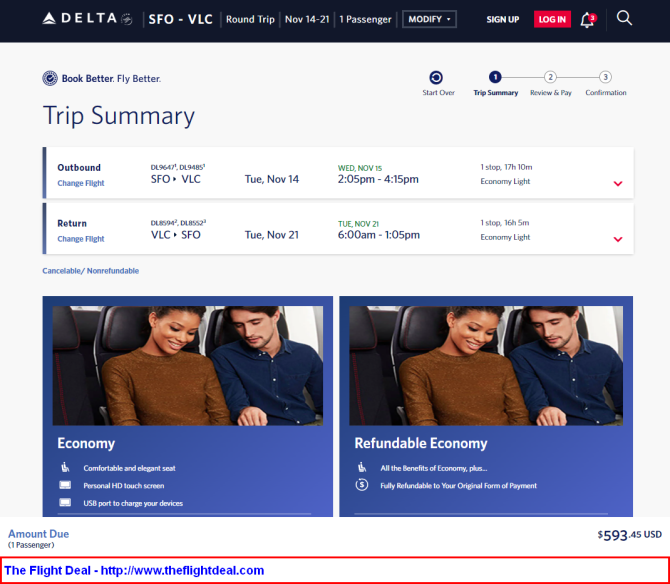This screenshot has height=584, width=670.
Task: Open search with magnifier icon
Action: click(624, 18)
